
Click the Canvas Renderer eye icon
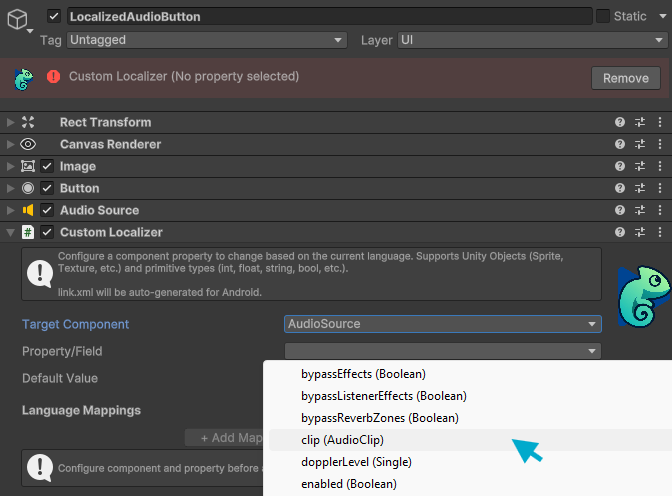pos(28,144)
